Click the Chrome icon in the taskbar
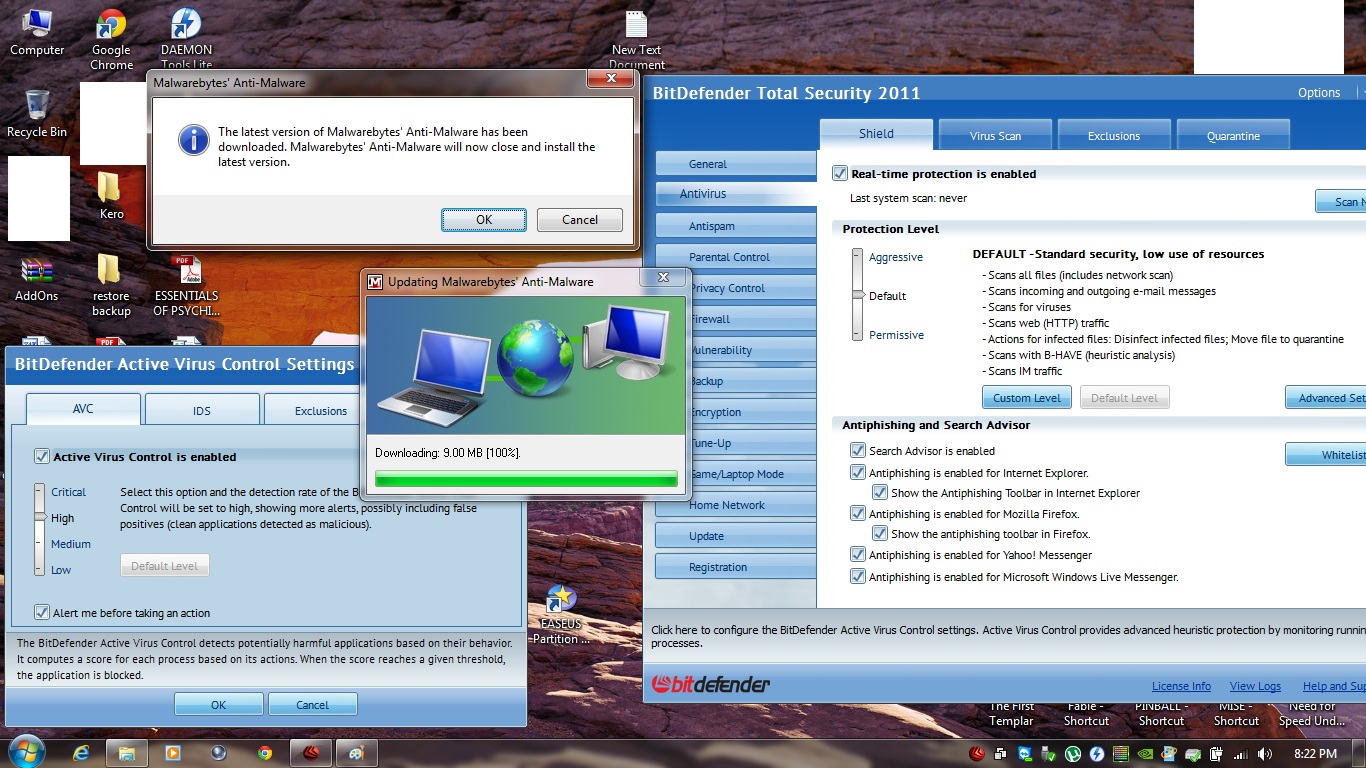This screenshot has height=768, width=1366. [x=264, y=753]
